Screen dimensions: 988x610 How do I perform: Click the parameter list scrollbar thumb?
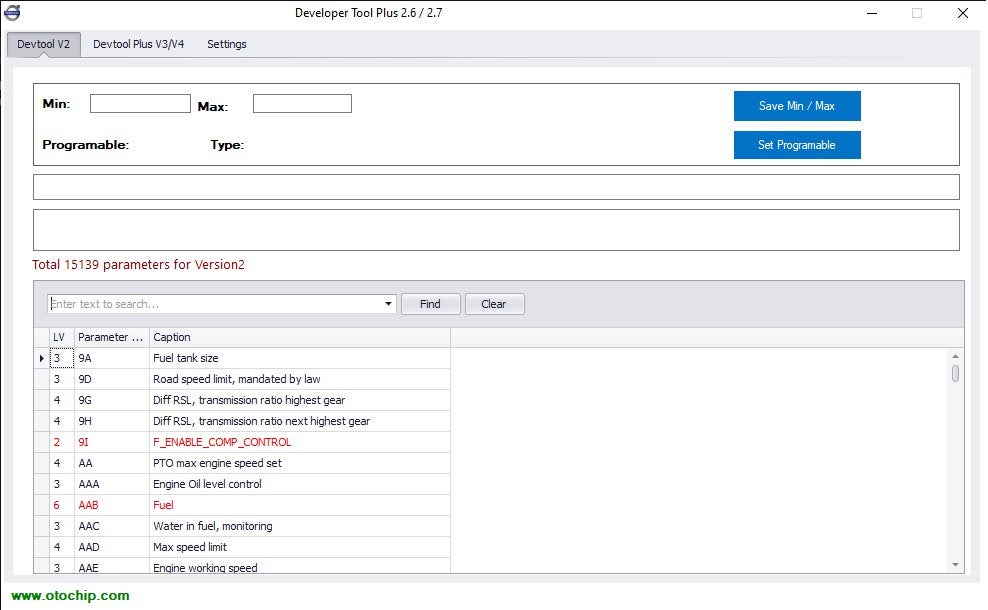click(x=955, y=373)
